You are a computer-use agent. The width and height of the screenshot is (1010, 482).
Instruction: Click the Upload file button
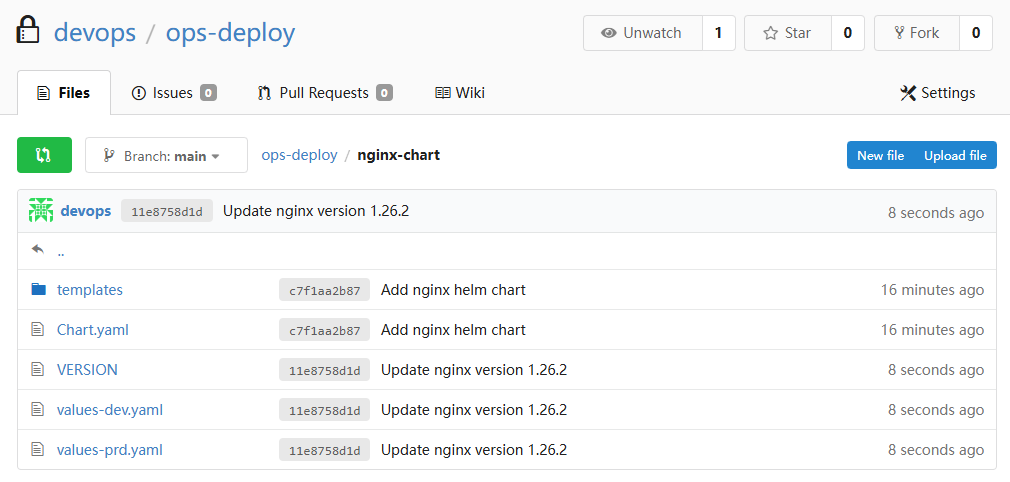(x=955, y=155)
